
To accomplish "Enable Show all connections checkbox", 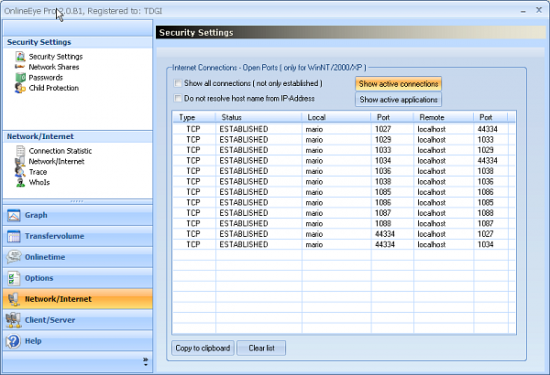I will tap(178, 83).
